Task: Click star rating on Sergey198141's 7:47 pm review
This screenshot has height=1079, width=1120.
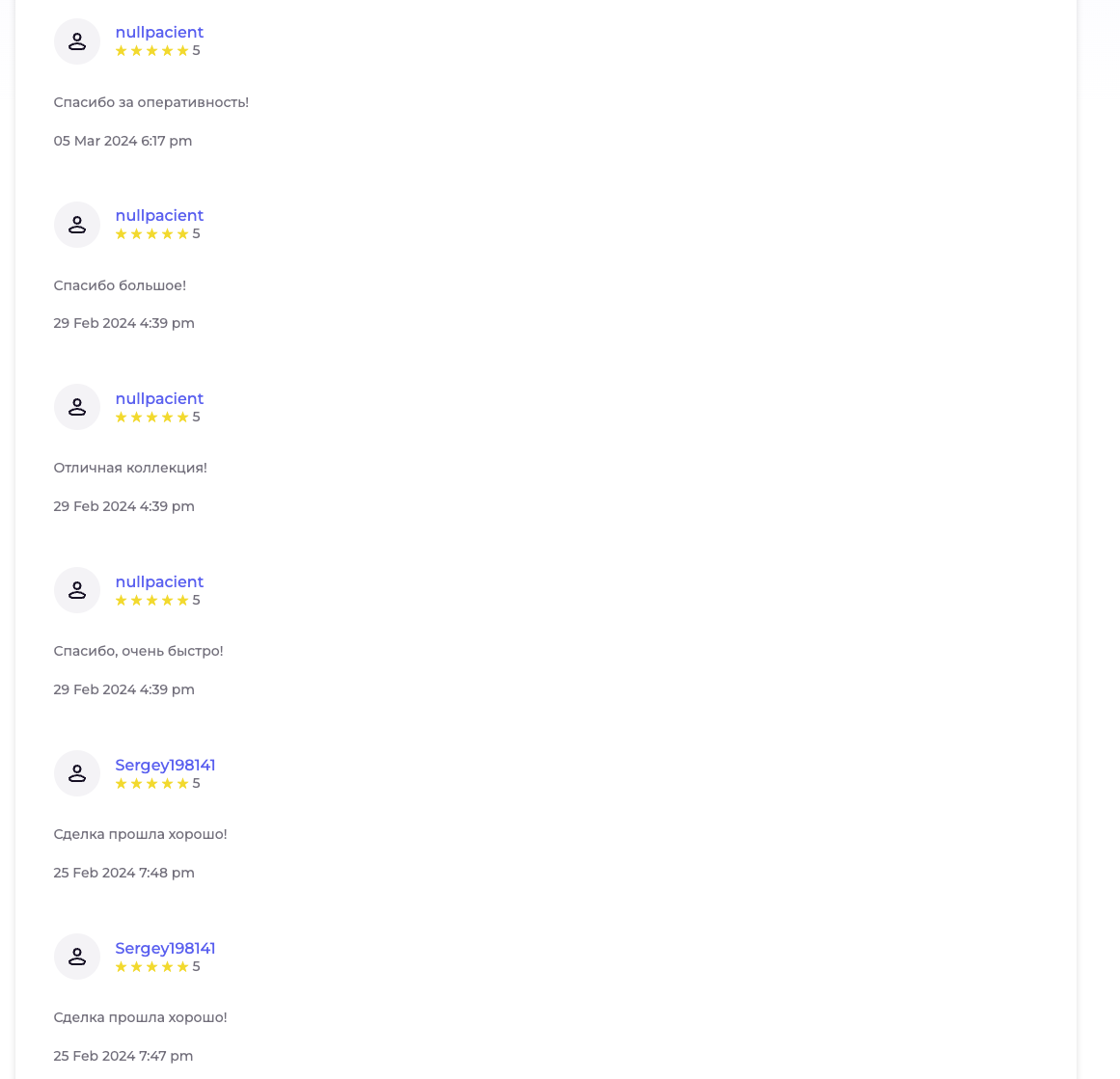Action: pyautogui.click(x=152, y=967)
